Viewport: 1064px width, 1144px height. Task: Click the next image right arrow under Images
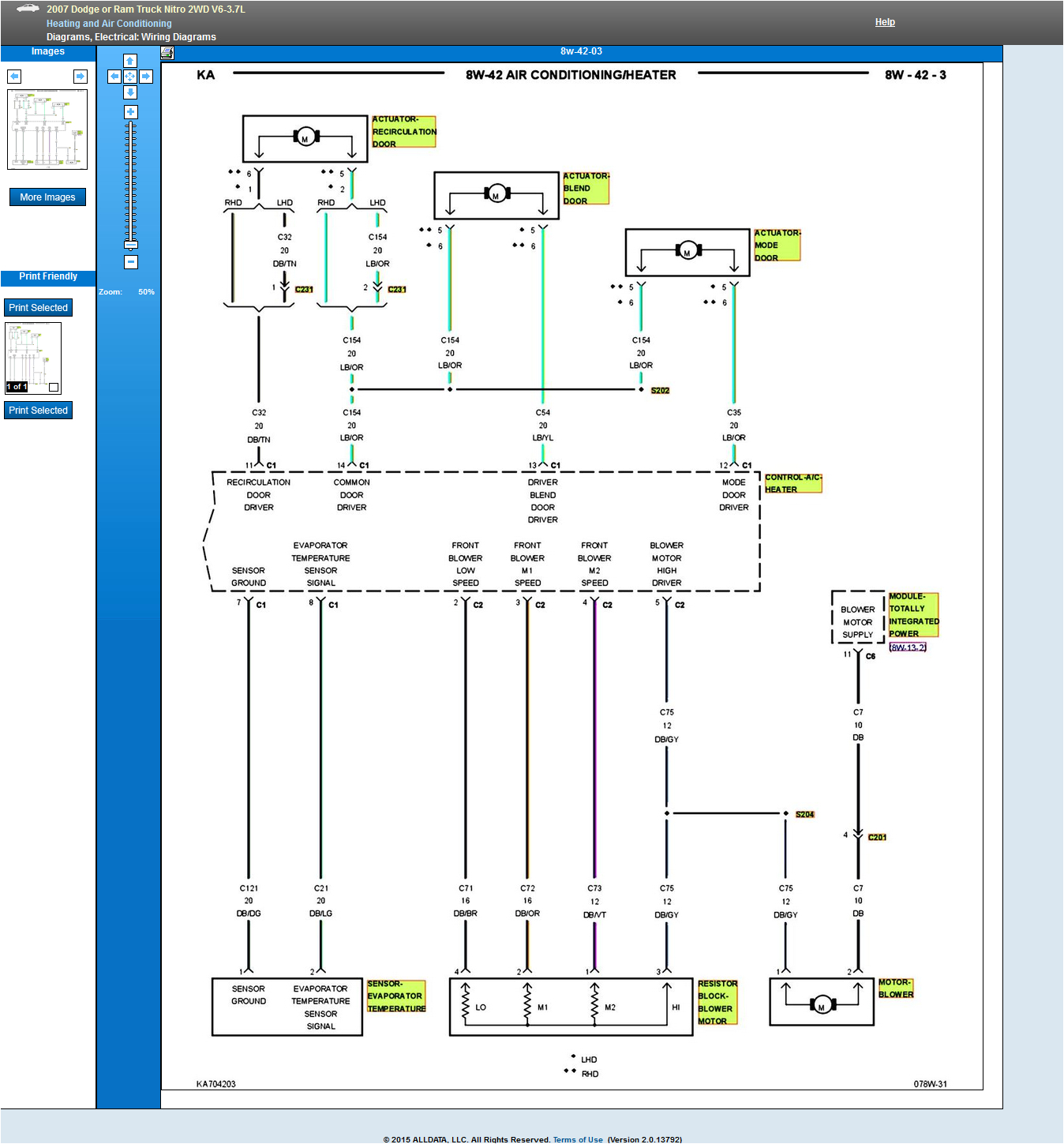click(80, 77)
